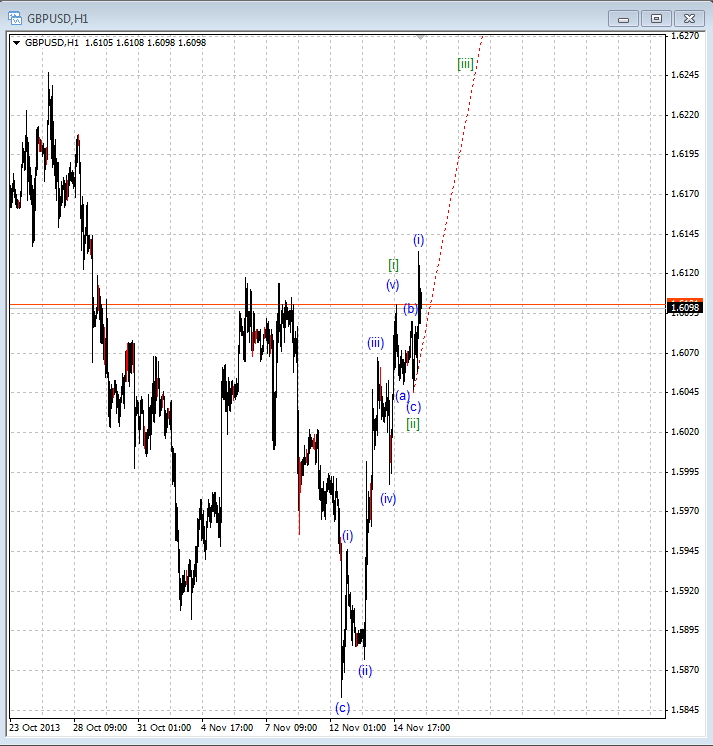Click the 31 Oct 01:00 time label
This screenshot has height=746, width=713.
click(x=164, y=727)
